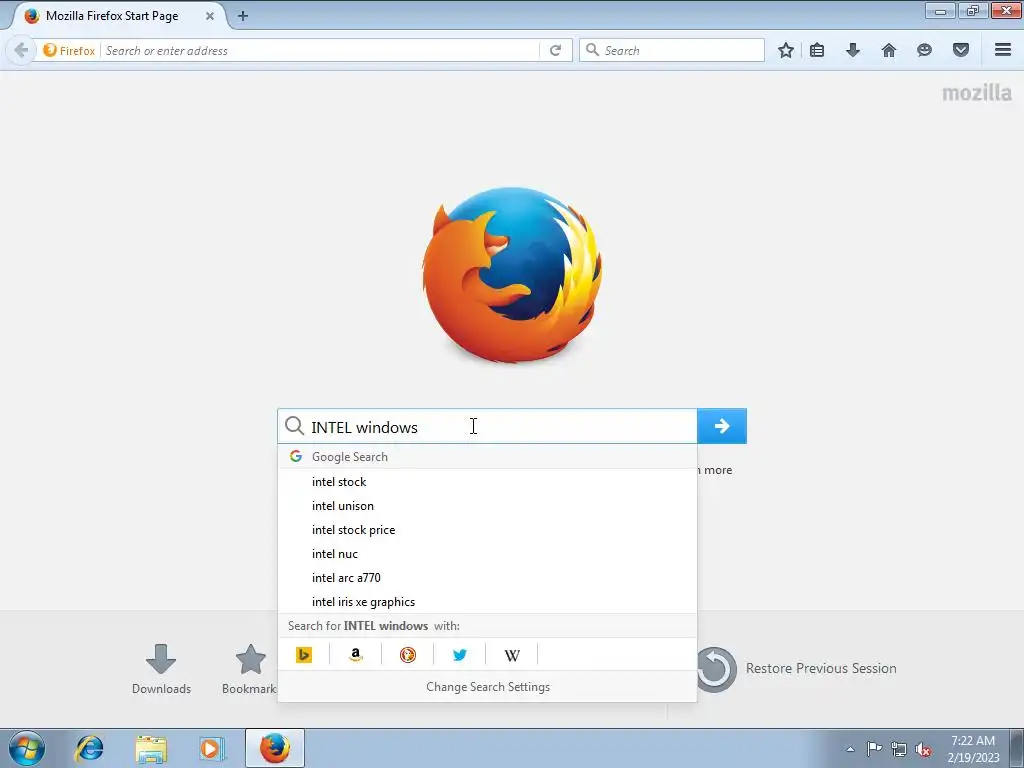Choose suggestion intel stock
The width and height of the screenshot is (1024, 768).
click(487, 482)
